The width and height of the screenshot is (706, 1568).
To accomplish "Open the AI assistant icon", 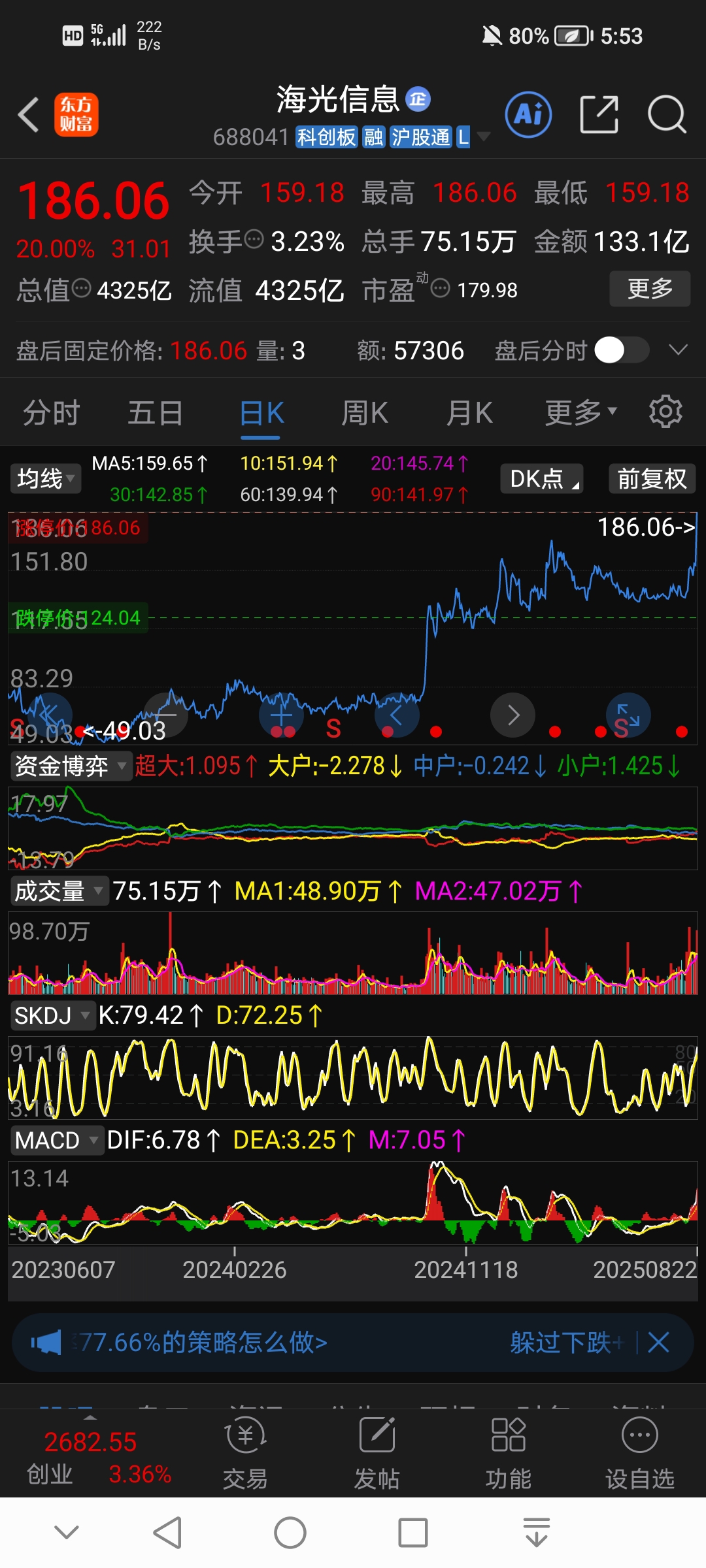I will tap(528, 114).
